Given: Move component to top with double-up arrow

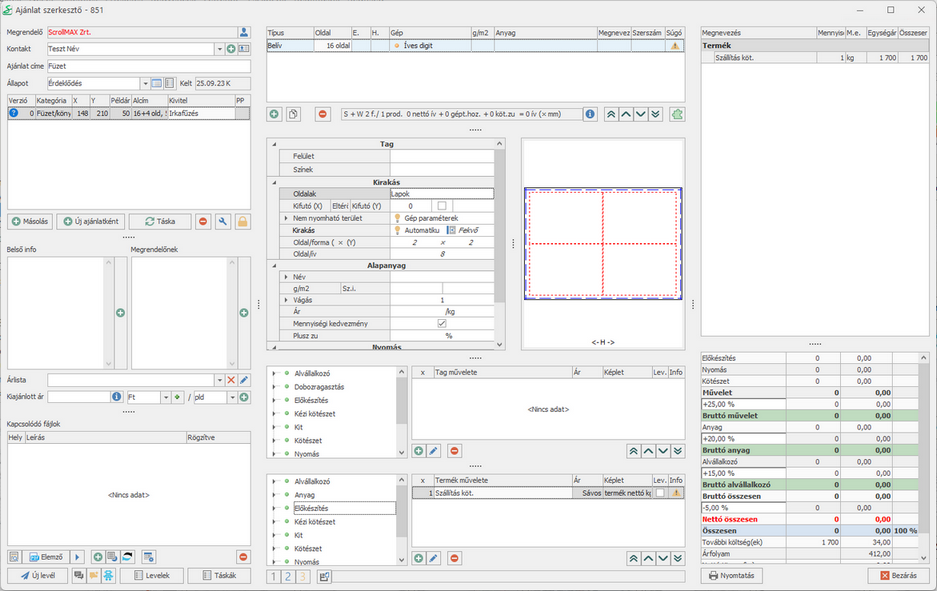Looking at the screenshot, I should (x=609, y=114).
